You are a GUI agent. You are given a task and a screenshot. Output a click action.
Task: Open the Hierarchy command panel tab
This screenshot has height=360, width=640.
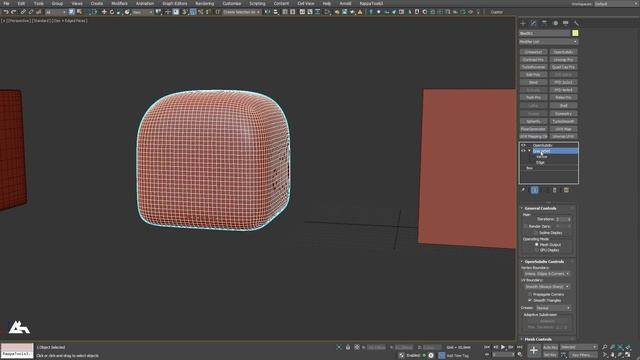click(x=544, y=23)
